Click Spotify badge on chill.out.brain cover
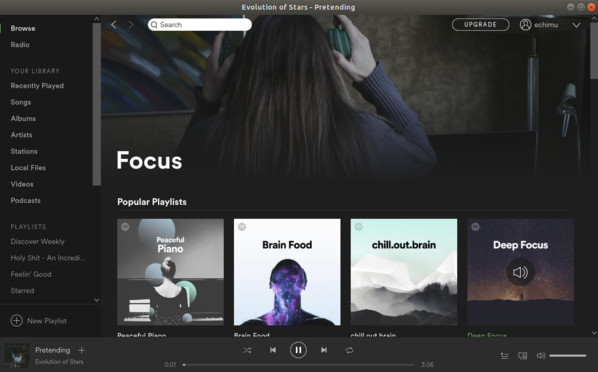The image size is (598, 372). [x=358, y=227]
